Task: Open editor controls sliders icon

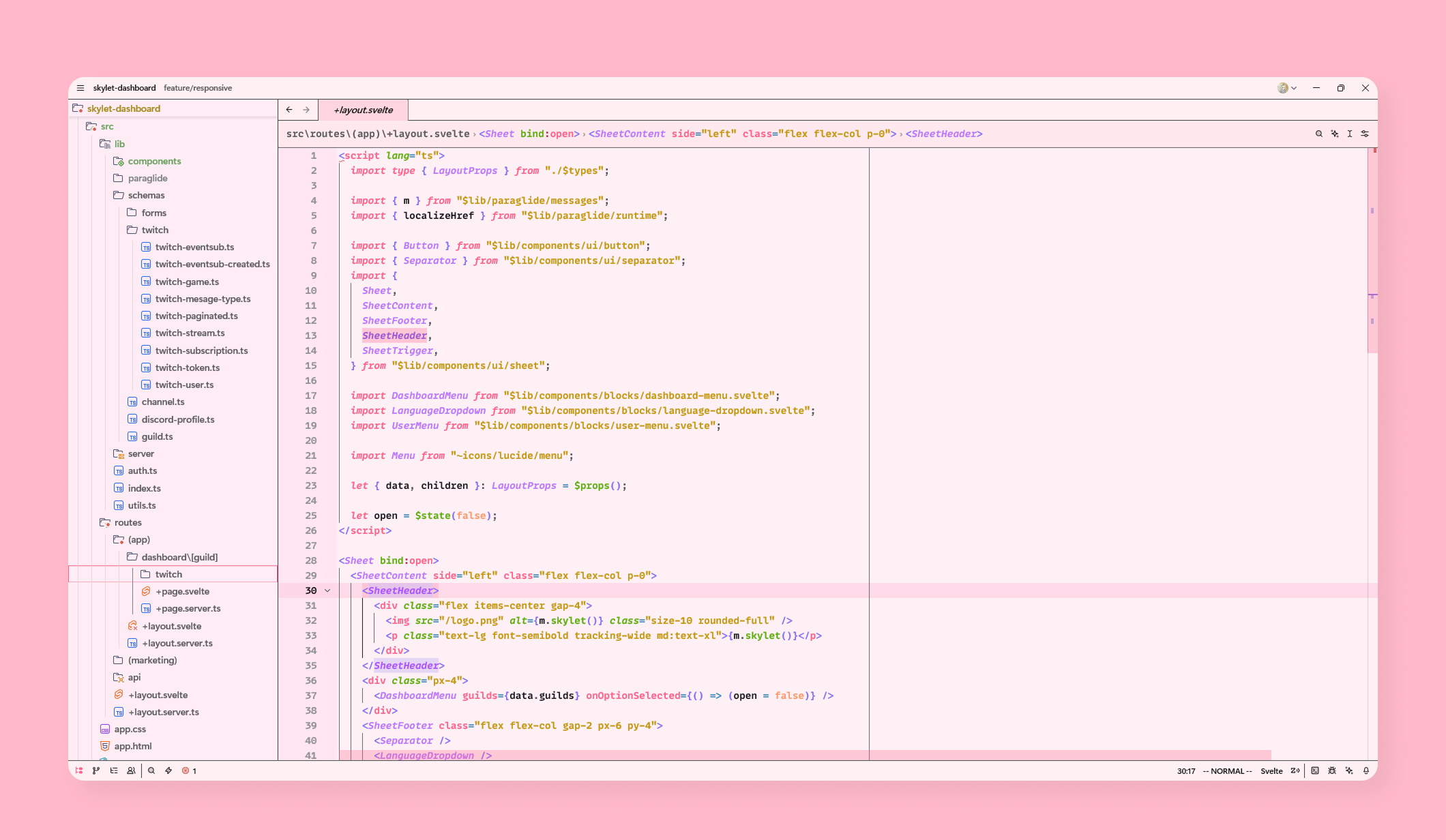Action: tap(1365, 134)
